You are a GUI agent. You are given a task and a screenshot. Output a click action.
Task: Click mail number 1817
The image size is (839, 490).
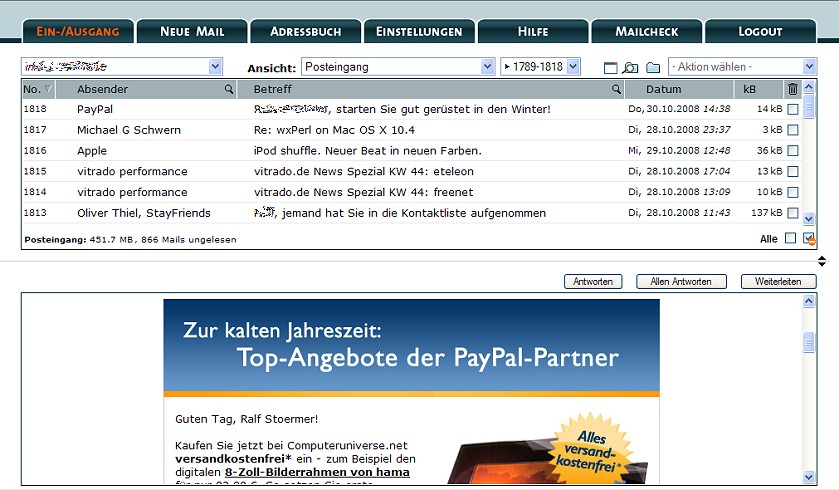(35, 130)
